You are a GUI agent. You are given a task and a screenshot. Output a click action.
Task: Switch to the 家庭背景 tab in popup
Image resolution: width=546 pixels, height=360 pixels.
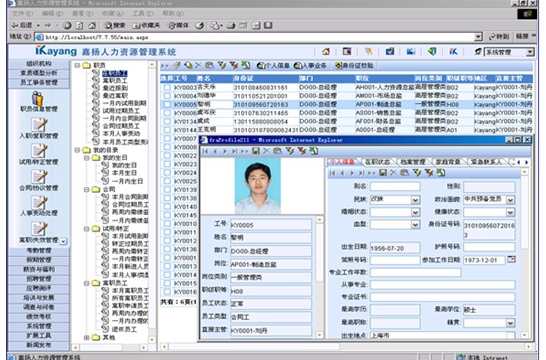click(x=448, y=162)
